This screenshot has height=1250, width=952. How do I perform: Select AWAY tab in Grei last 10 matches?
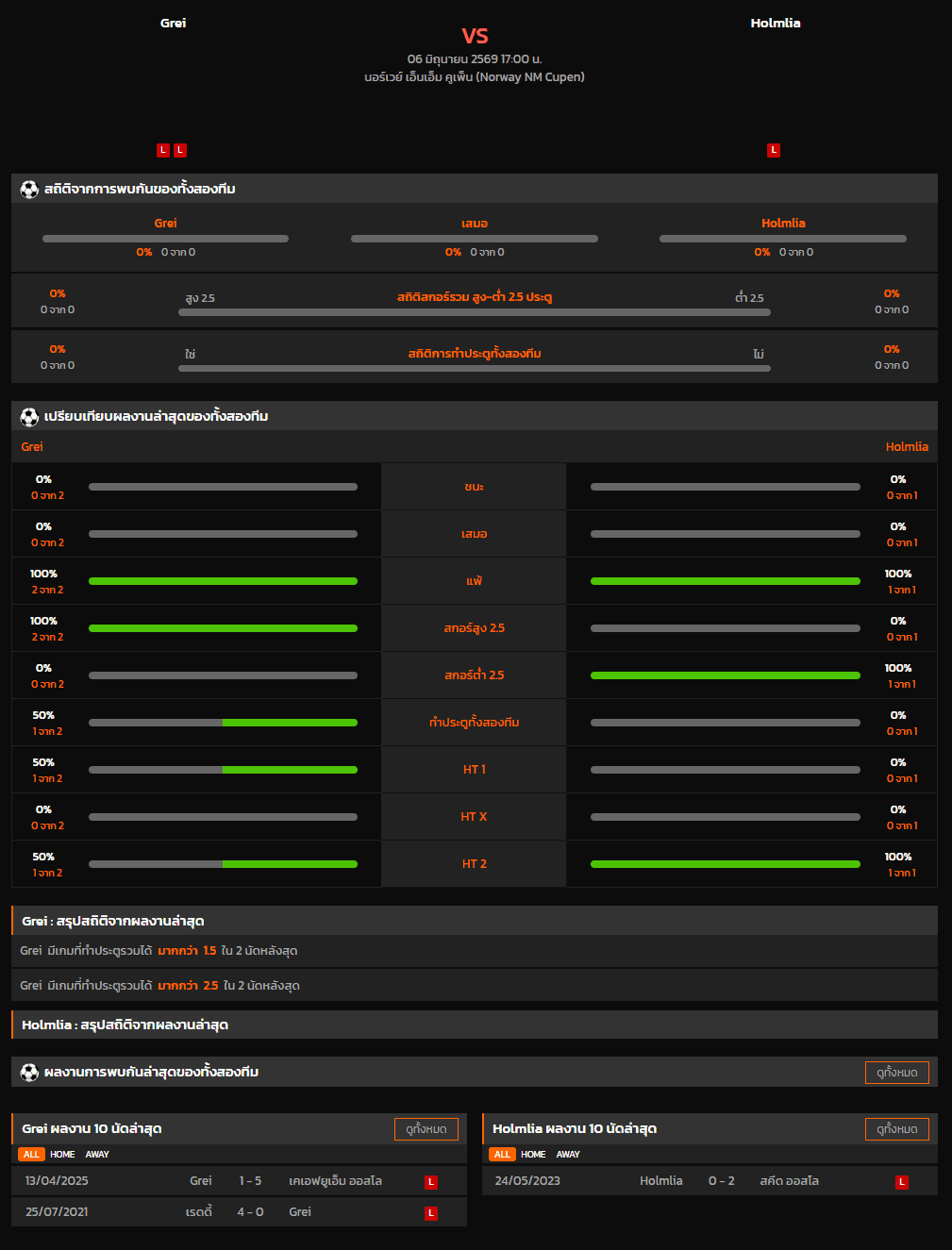coord(97,1155)
